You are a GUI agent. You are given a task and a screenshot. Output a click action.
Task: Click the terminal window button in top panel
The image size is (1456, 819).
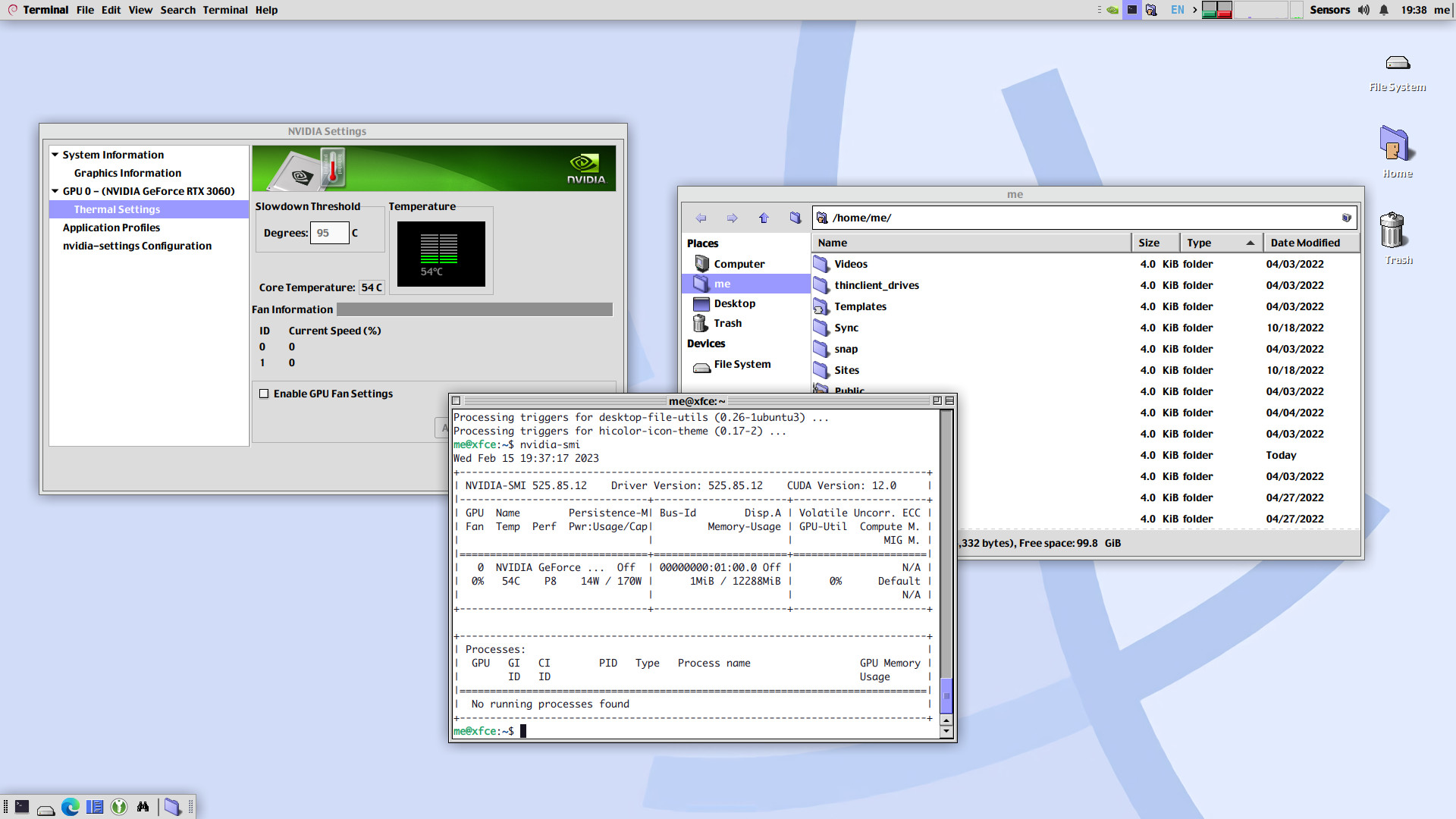1131,10
